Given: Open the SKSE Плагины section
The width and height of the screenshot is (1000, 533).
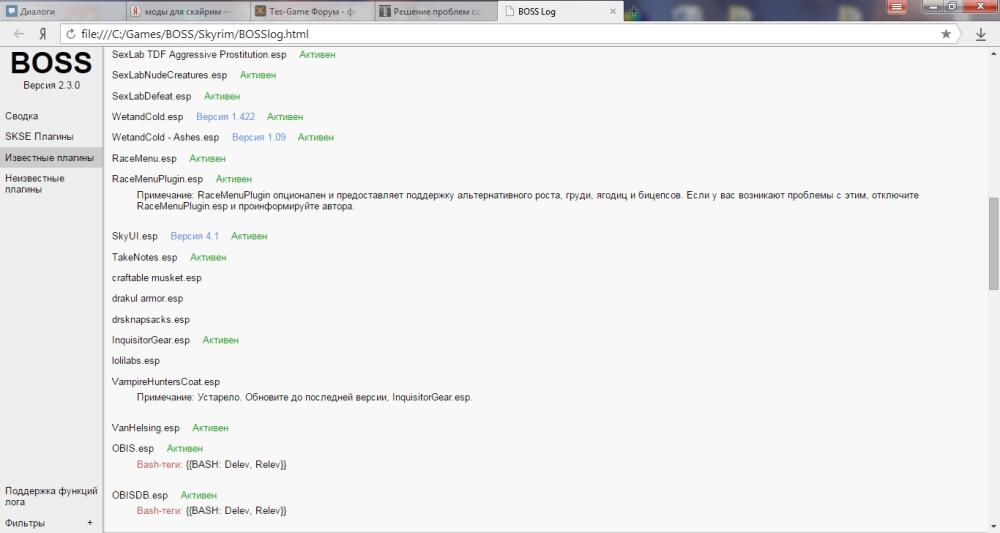Looking at the screenshot, I should (x=39, y=136).
